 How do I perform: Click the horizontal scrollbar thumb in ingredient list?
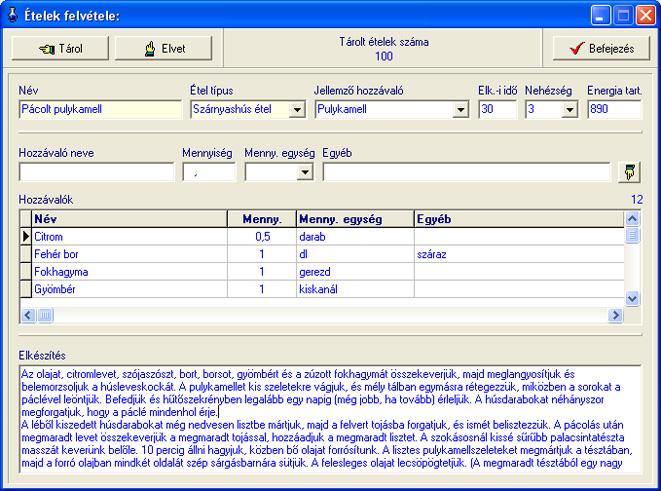(45, 315)
